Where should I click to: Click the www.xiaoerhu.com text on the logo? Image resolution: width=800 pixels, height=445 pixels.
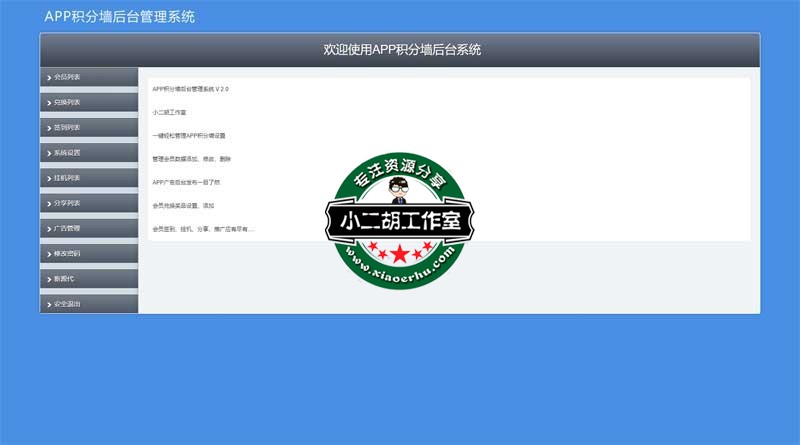click(400, 271)
